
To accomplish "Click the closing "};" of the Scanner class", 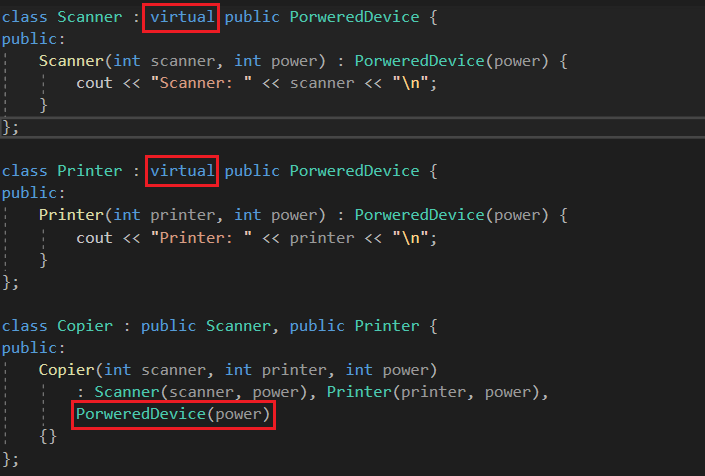I will [x=10, y=127].
